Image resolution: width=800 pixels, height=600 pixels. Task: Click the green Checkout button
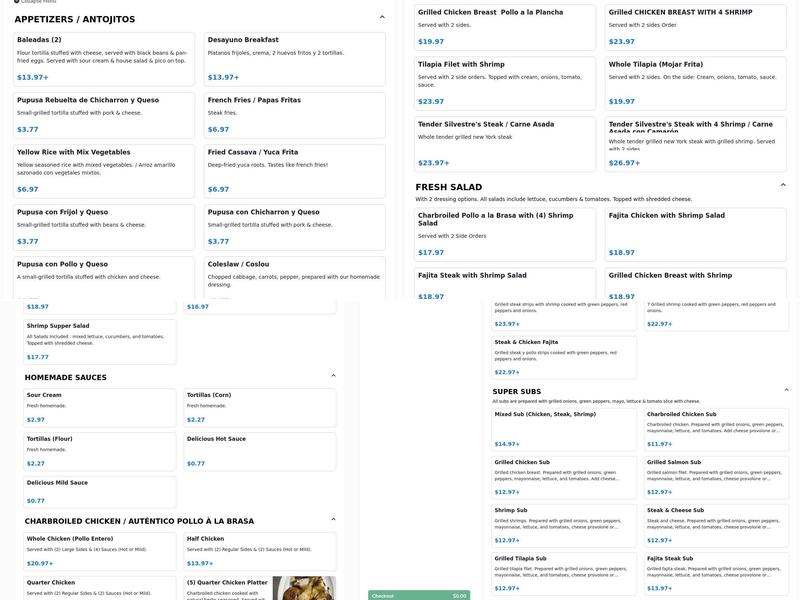pos(418,595)
